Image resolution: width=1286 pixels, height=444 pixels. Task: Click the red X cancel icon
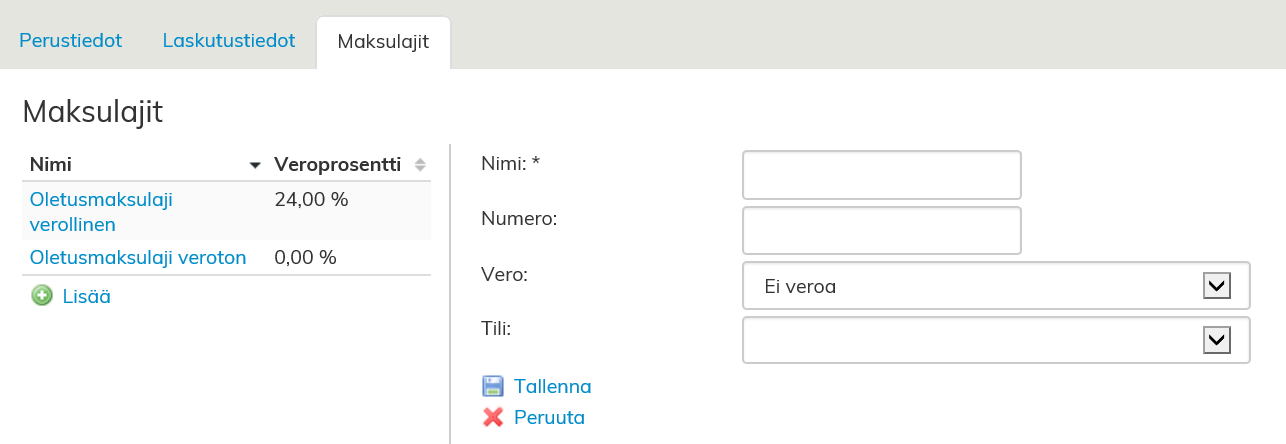(493, 418)
